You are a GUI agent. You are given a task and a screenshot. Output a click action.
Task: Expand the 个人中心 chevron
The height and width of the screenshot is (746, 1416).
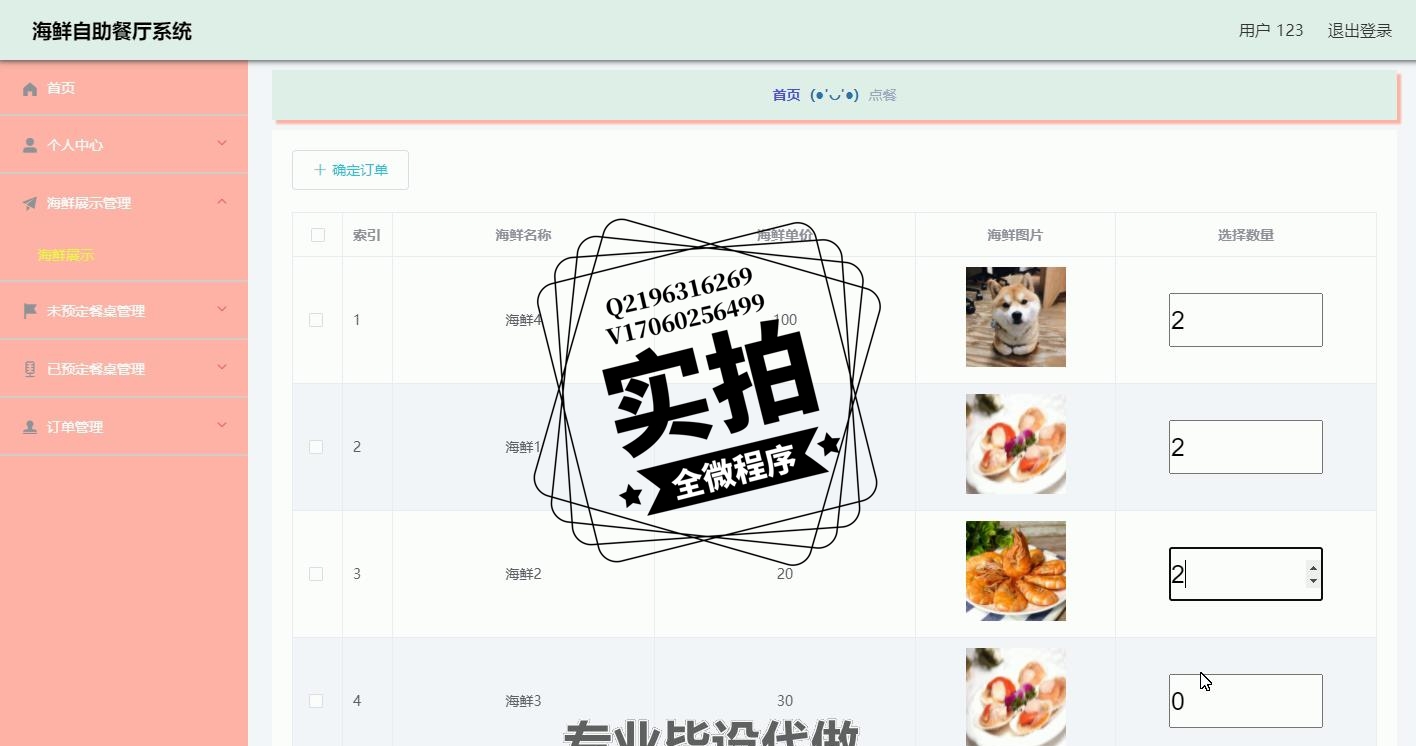(x=222, y=144)
